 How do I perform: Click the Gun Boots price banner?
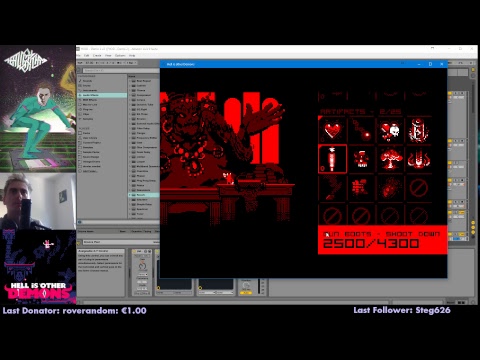pyautogui.click(x=382, y=240)
